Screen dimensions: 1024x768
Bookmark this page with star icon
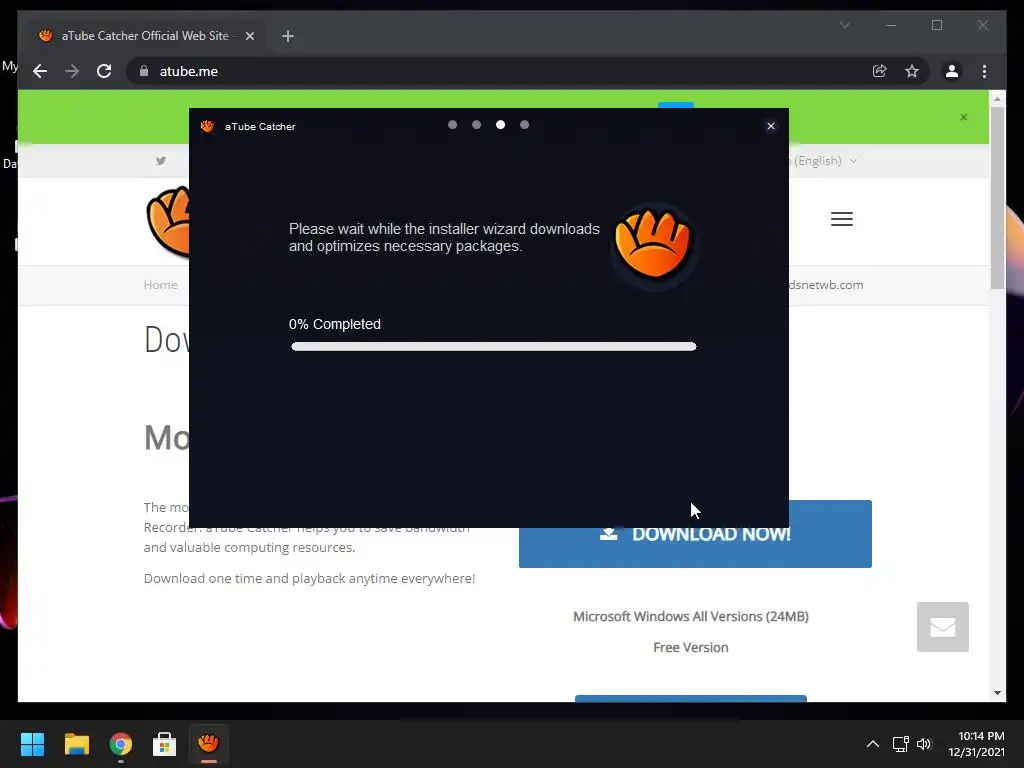(912, 71)
